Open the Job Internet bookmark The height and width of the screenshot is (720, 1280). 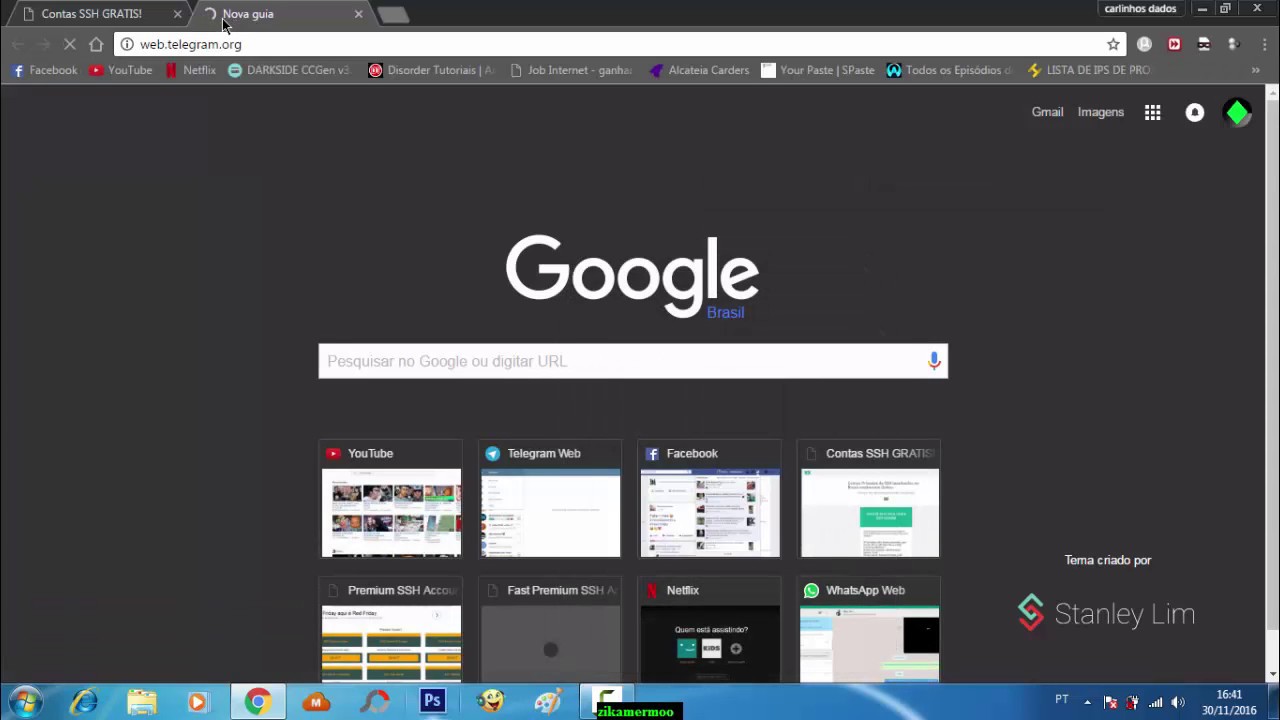[571, 70]
